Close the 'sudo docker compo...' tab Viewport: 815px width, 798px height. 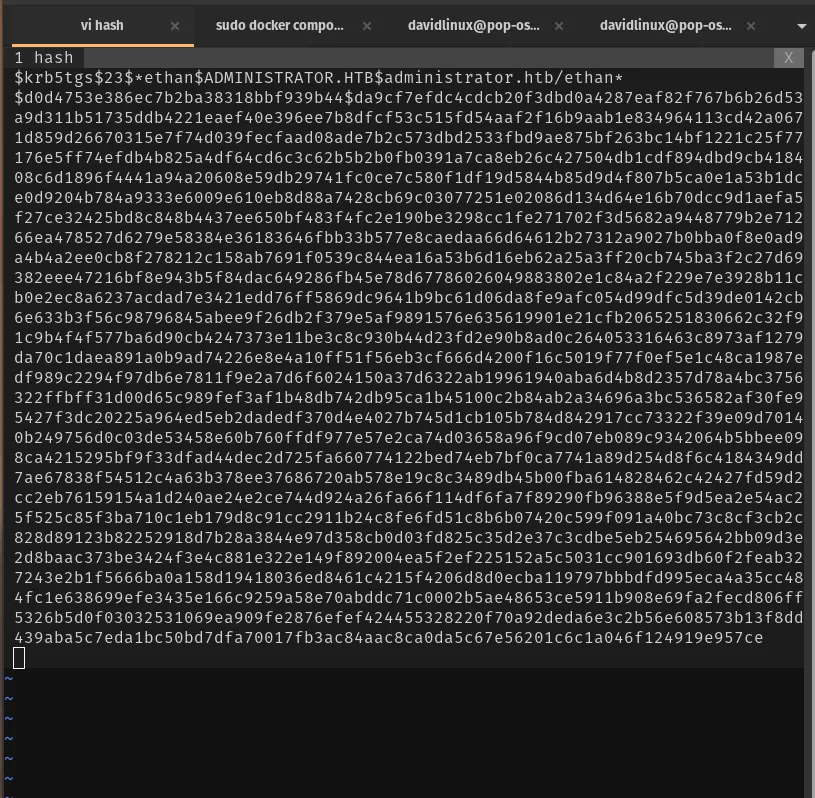coord(367,26)
